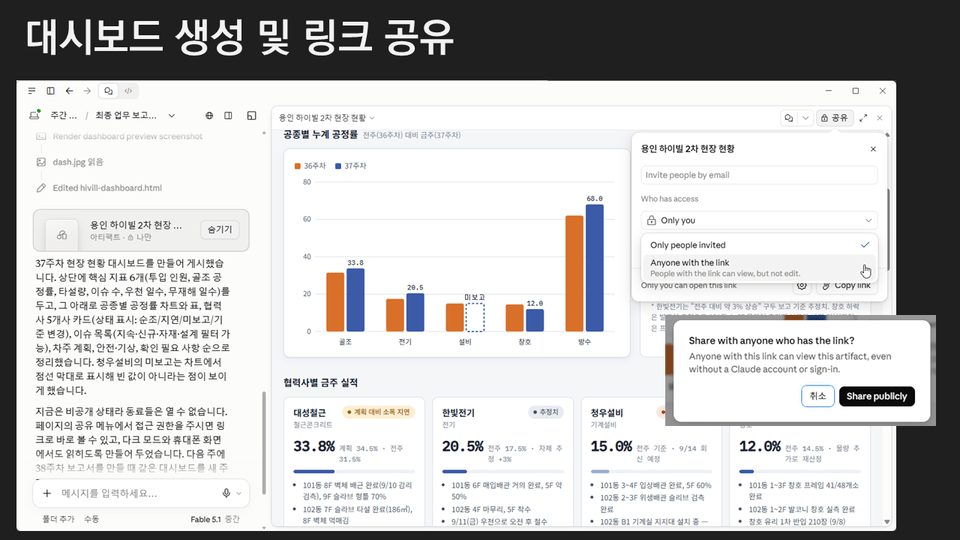The height and width of the screenshot is (540, 960).
Task: Go back with the left arrow
Action: click(69, 91)
